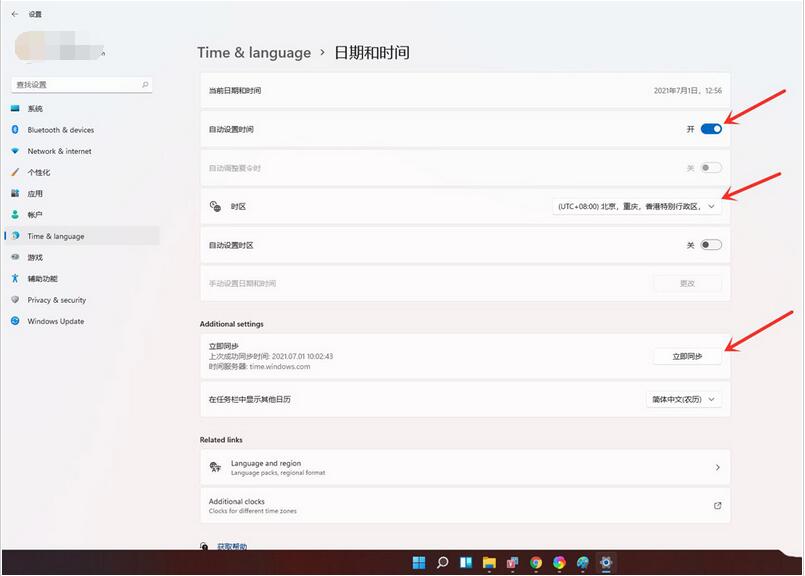Open Privacy & security category
Viewport: 805px width, 576px height.
point(82,300)
